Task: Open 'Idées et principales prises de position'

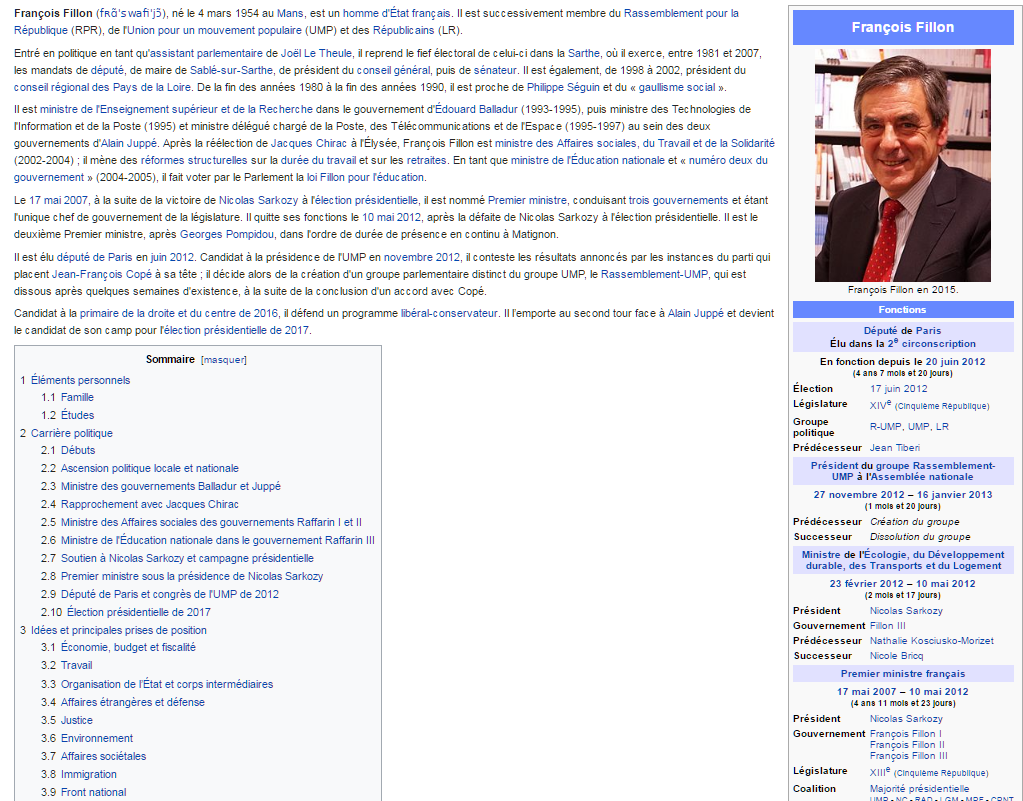Action: point(119,630)
